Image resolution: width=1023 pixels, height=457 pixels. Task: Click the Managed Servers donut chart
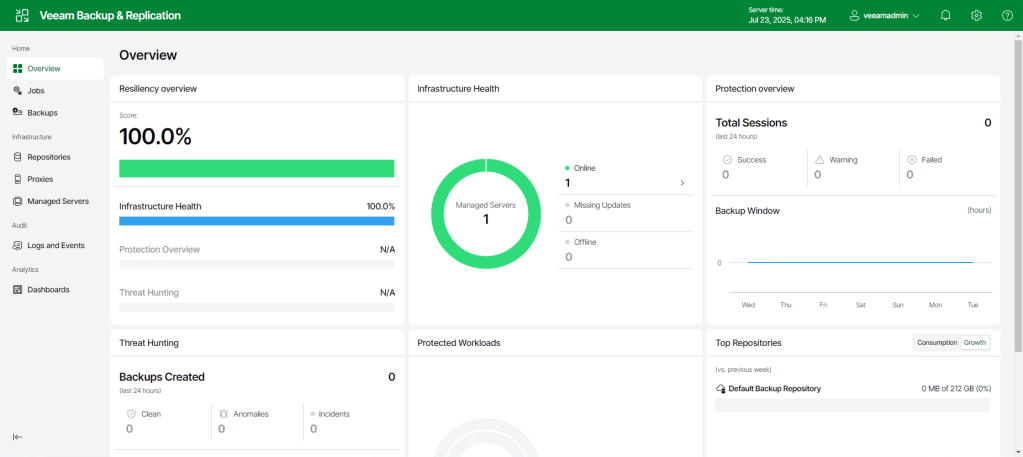click(486, 213)
